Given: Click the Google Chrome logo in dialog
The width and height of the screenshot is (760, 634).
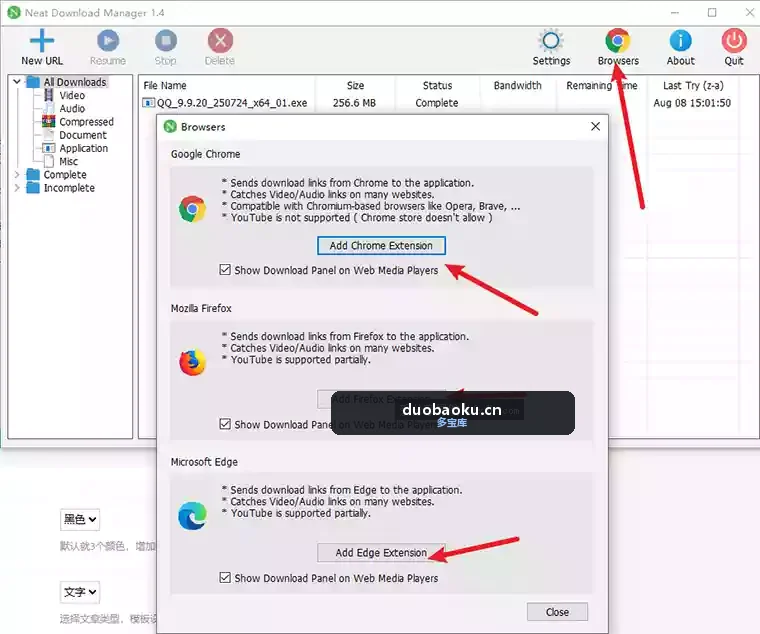Looking at the screenshot, I should pos(192,209).
